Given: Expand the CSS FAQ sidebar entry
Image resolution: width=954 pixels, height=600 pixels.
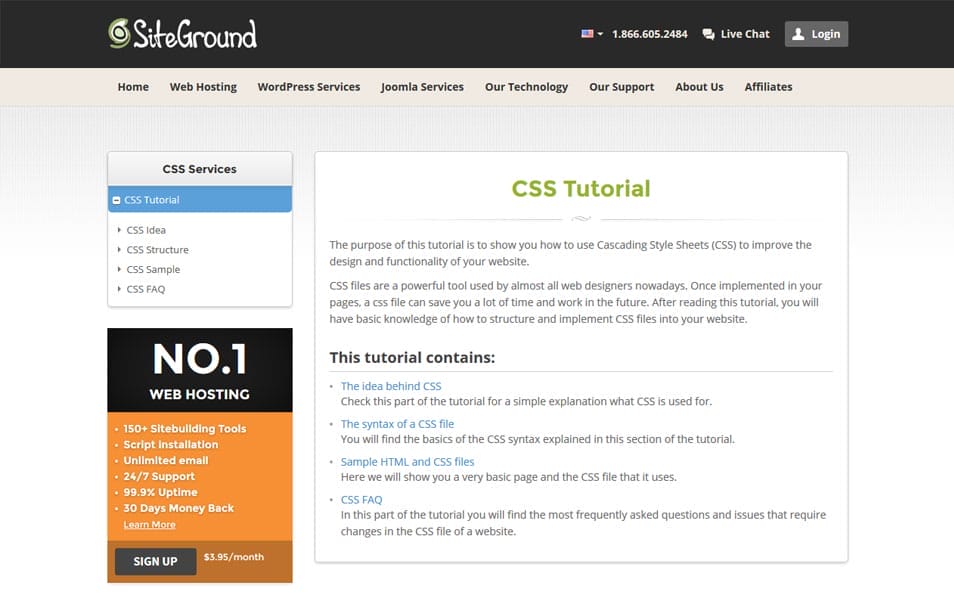Looking at the screenshot, I should coord(145,289).
